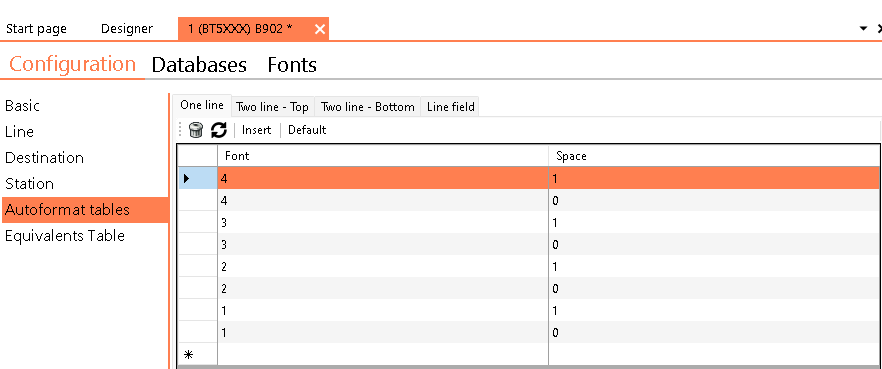Close the 1 (BT5XXX) B902 tab

click(x=320, y=29)
